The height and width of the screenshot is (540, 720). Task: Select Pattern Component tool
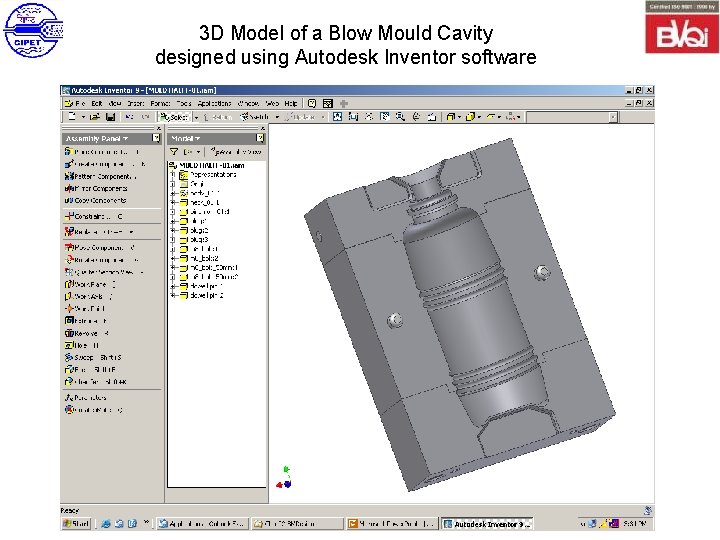click(x=101, y=176)
